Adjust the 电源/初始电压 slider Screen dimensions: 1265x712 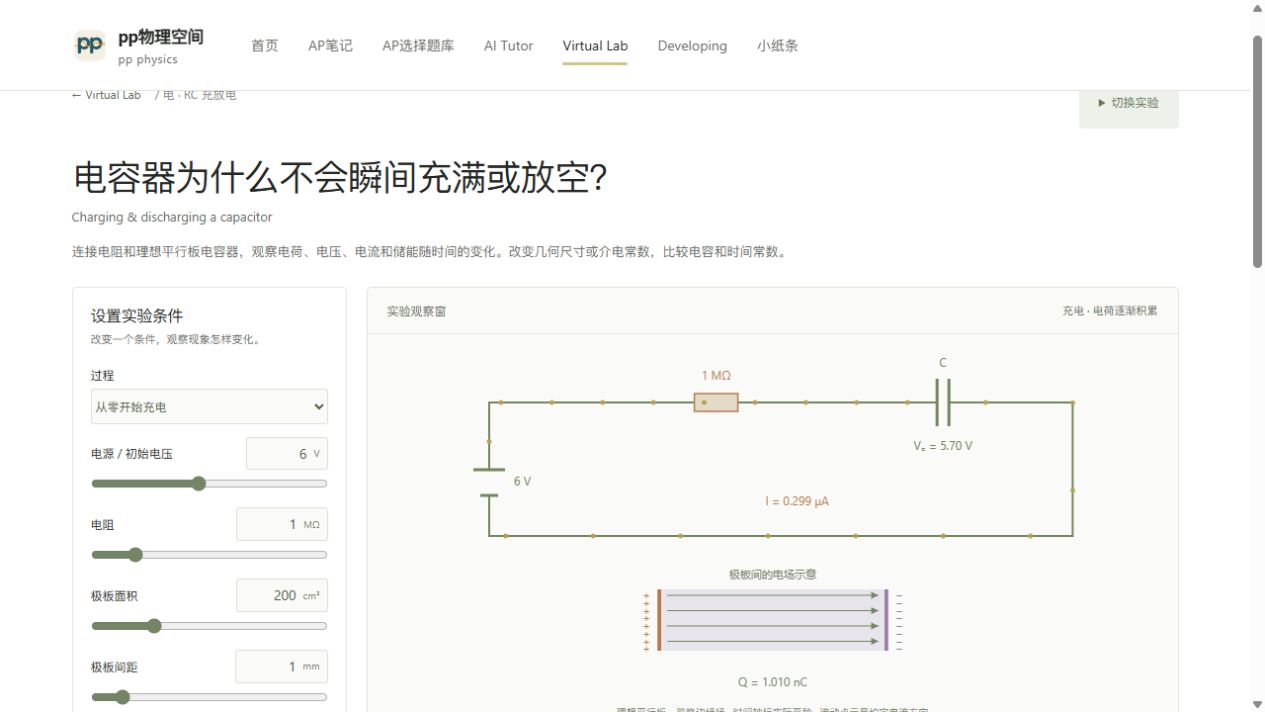[x=209, y=484]
